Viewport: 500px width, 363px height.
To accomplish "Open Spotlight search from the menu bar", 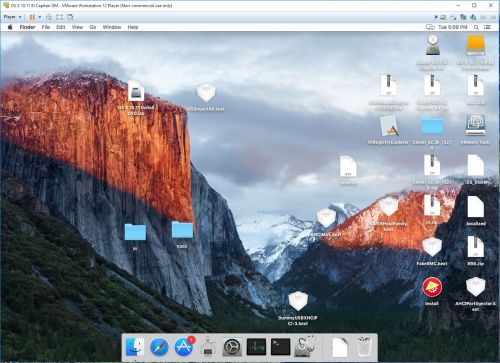I will (476, 27).
